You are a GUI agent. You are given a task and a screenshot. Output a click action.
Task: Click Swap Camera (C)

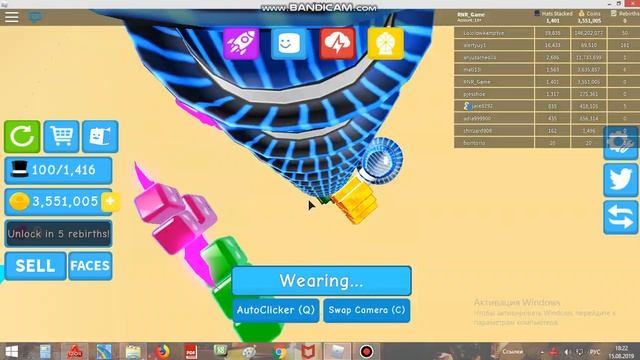[367, 310]
